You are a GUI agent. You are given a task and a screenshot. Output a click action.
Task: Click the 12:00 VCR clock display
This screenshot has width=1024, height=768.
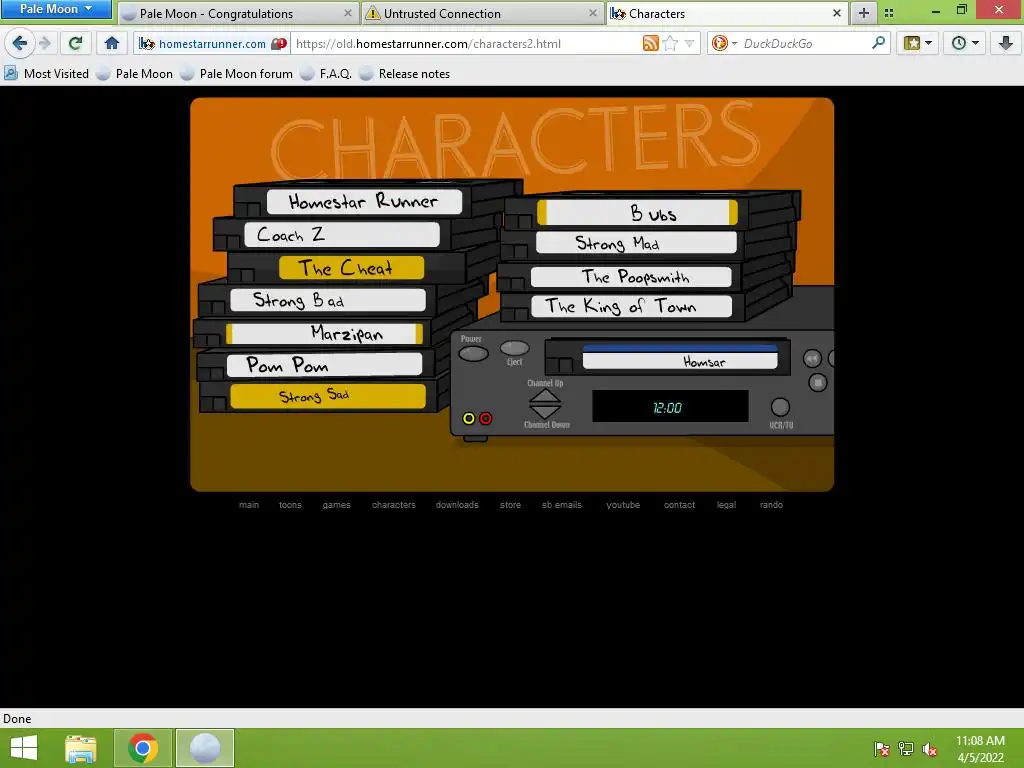coord(670,408)
